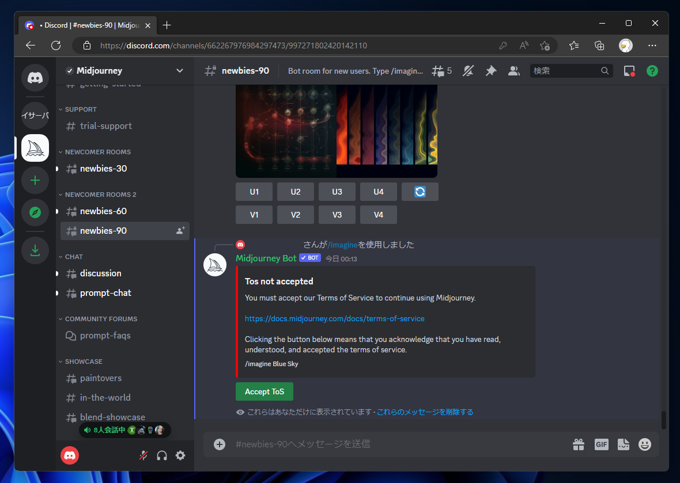The width and height of the screenshot is (680, 483).
Task: Click the Accept ToS button
Action: click(265, 392)
